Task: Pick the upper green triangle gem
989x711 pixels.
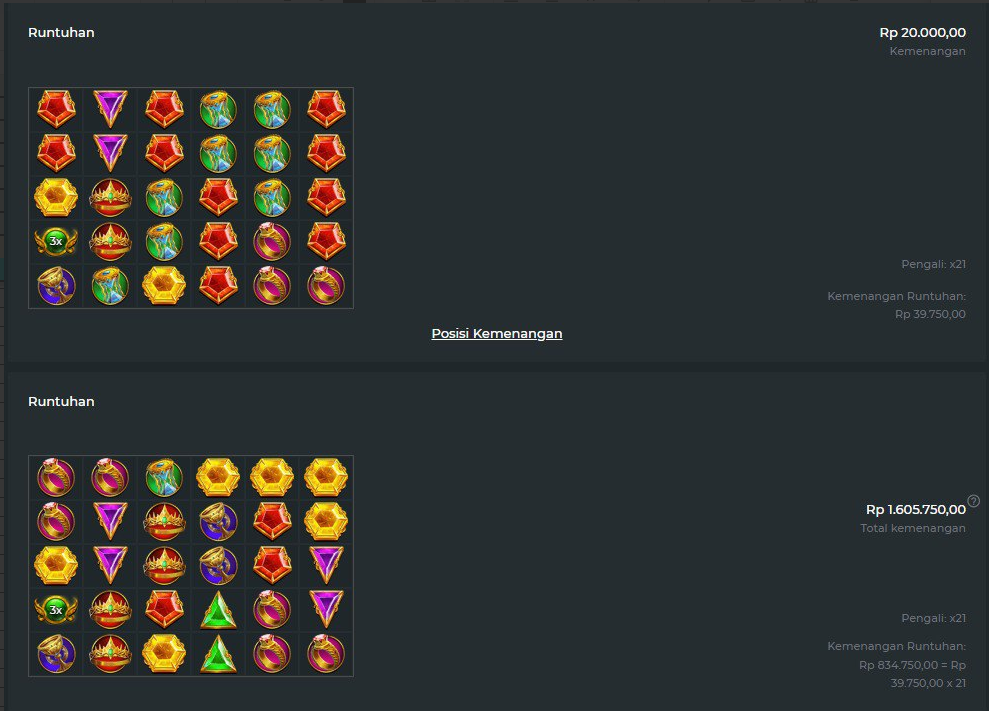Action: click(218, 609)
